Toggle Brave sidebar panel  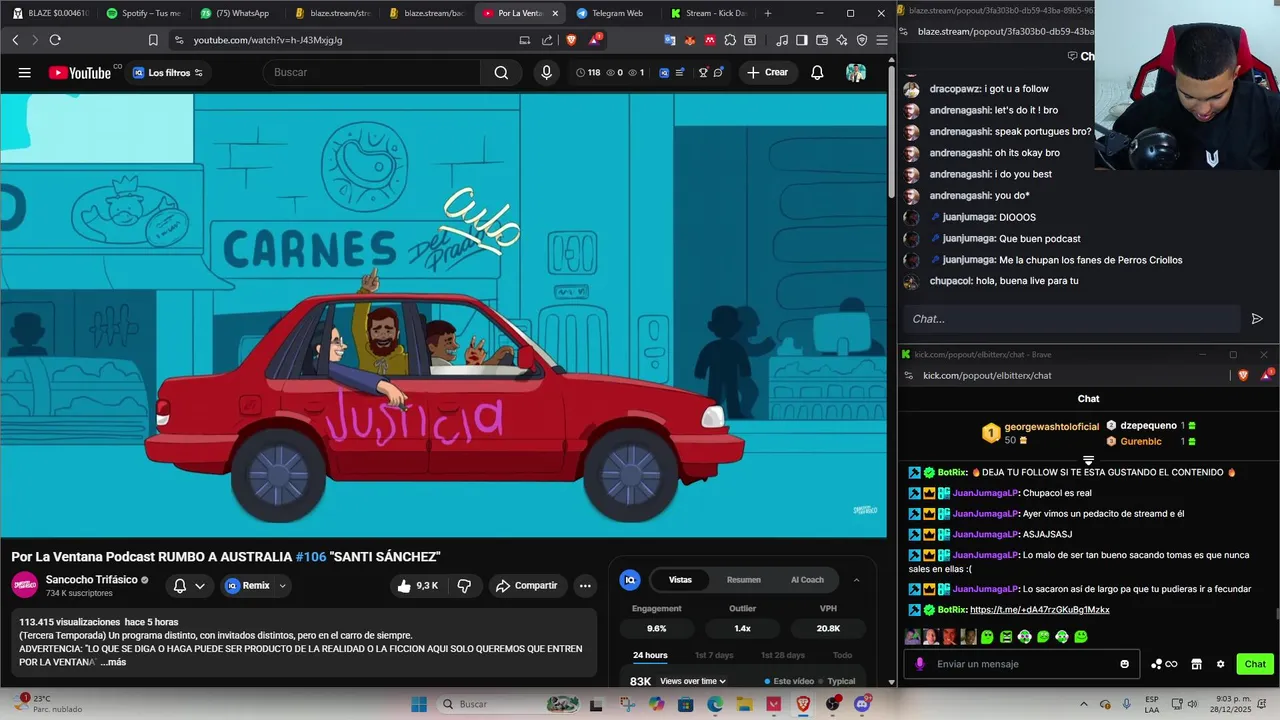click(x=801, y=40)
